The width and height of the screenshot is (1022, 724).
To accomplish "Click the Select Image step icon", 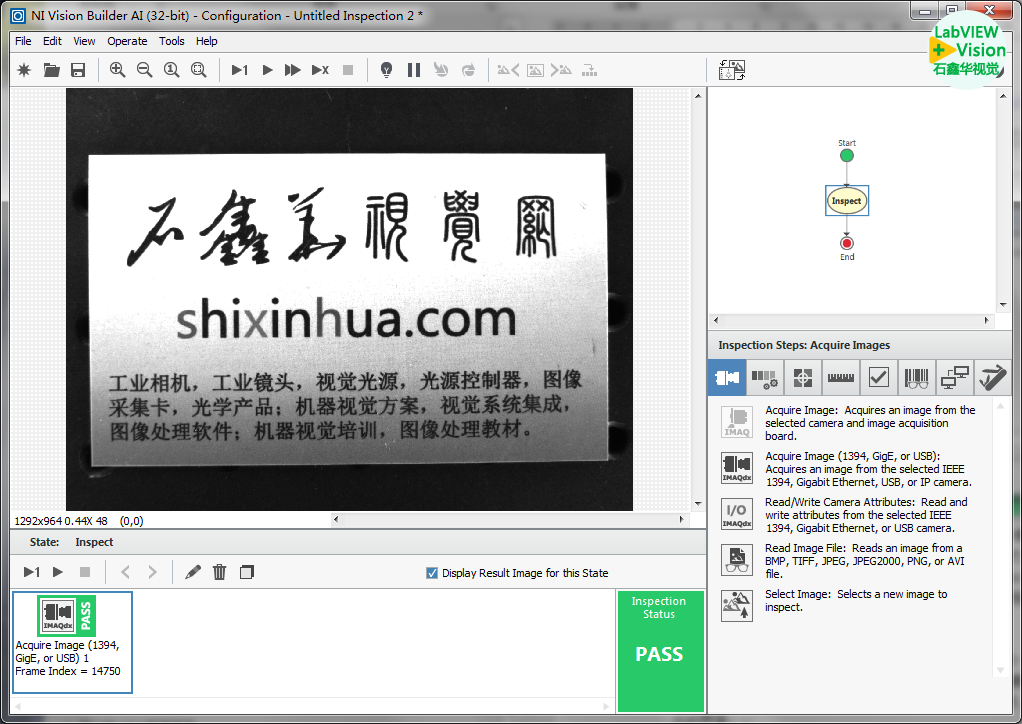I will [737, 605].
